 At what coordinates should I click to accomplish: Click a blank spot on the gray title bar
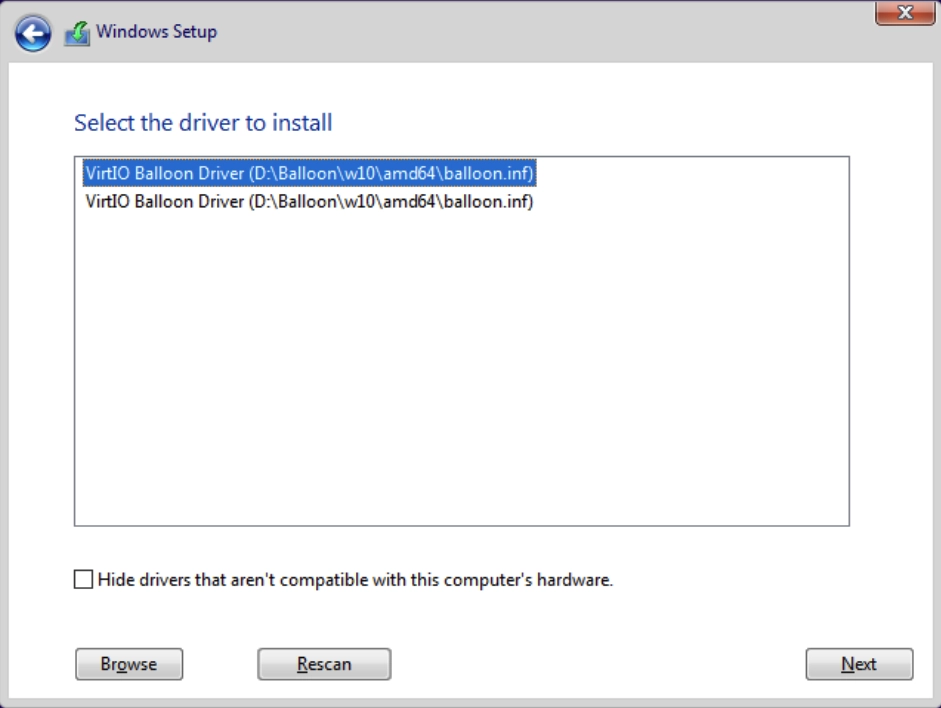point(540,33)
